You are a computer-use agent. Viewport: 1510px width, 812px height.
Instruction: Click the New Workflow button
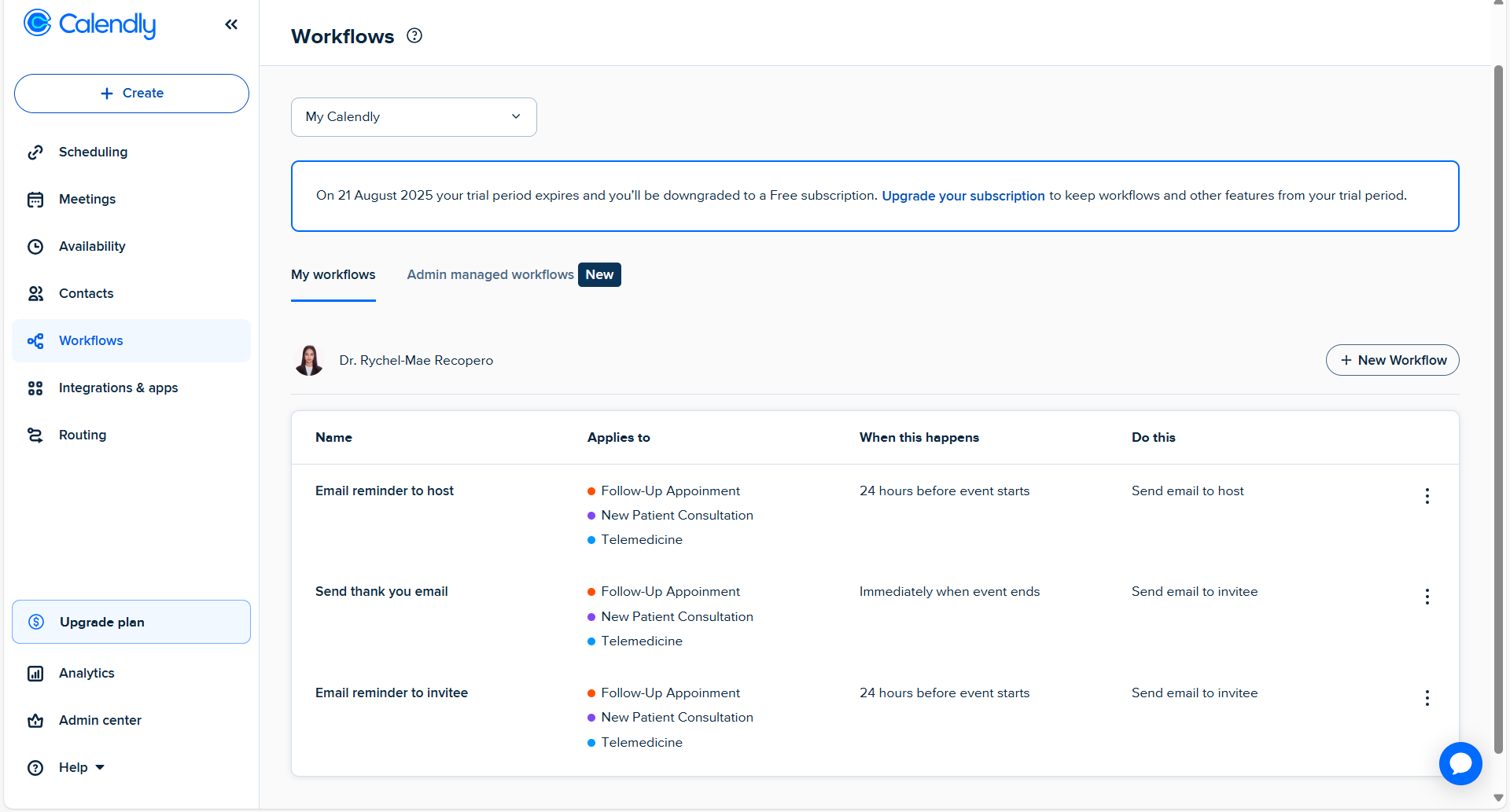pyautogui.click(x=1392, y=360)
